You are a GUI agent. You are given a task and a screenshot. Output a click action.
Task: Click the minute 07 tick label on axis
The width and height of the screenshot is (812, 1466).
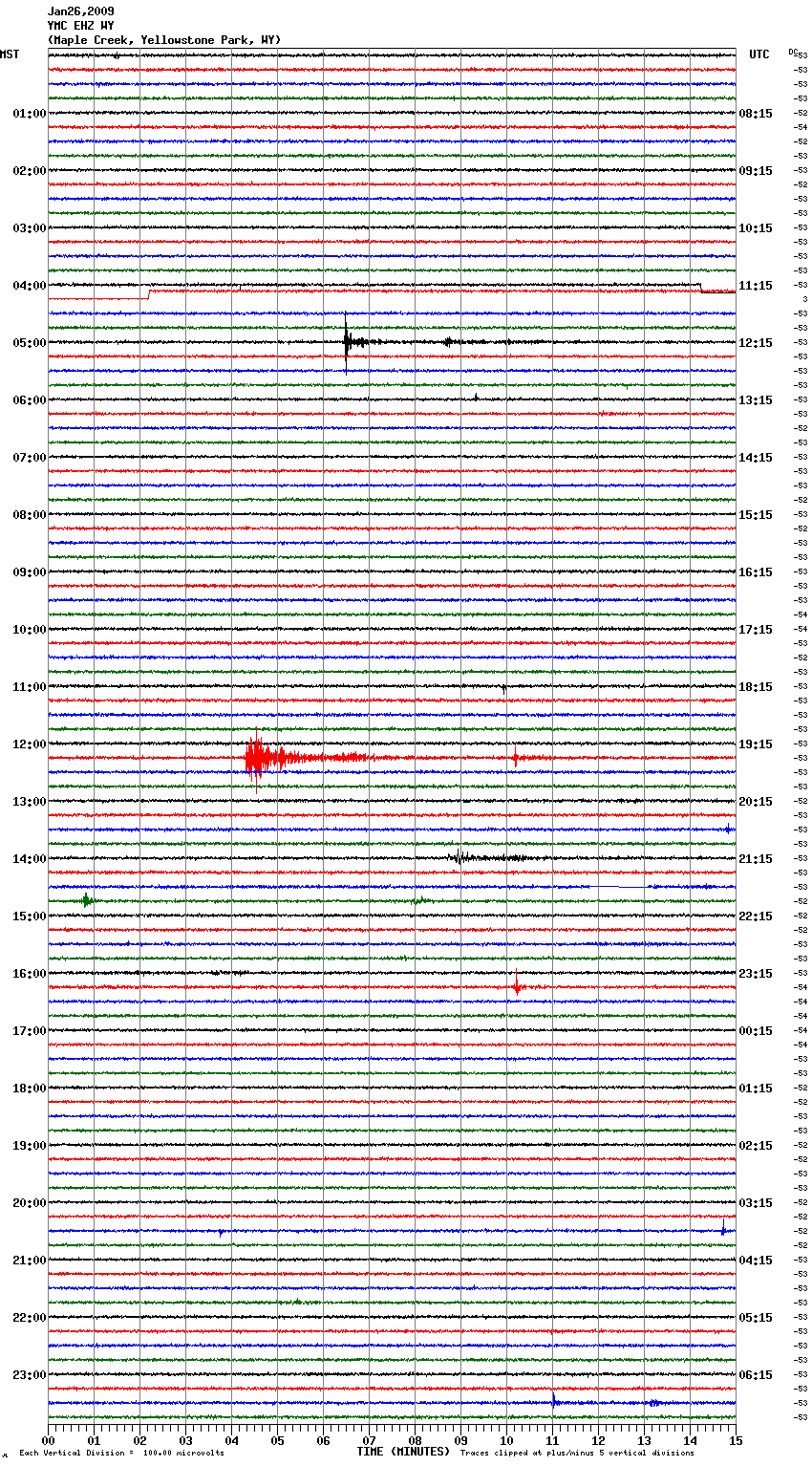[369, 1440]
